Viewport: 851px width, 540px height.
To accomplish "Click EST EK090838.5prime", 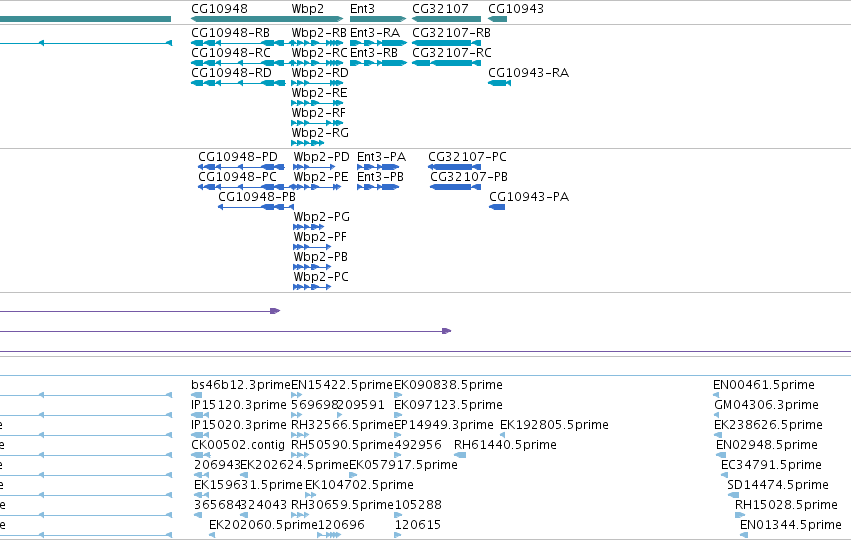I will 448,385.
